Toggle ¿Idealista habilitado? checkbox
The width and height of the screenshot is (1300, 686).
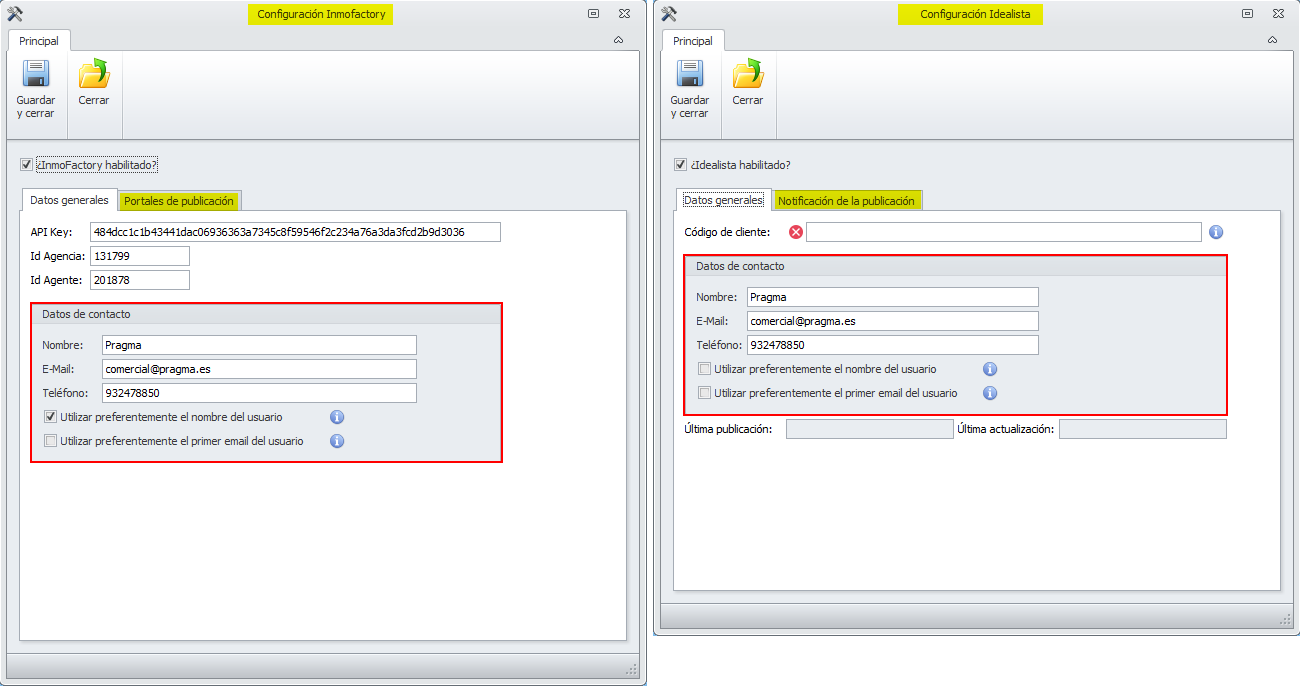[x=680, y=164]
